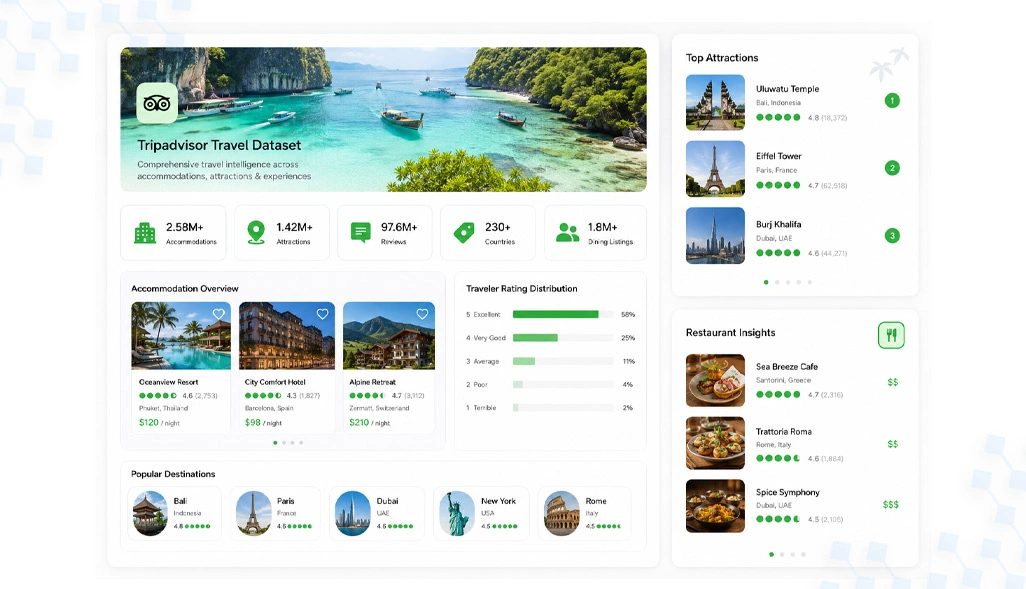
Task: Click the 97.6M+ Reviews stat
Action: point(385,233)
